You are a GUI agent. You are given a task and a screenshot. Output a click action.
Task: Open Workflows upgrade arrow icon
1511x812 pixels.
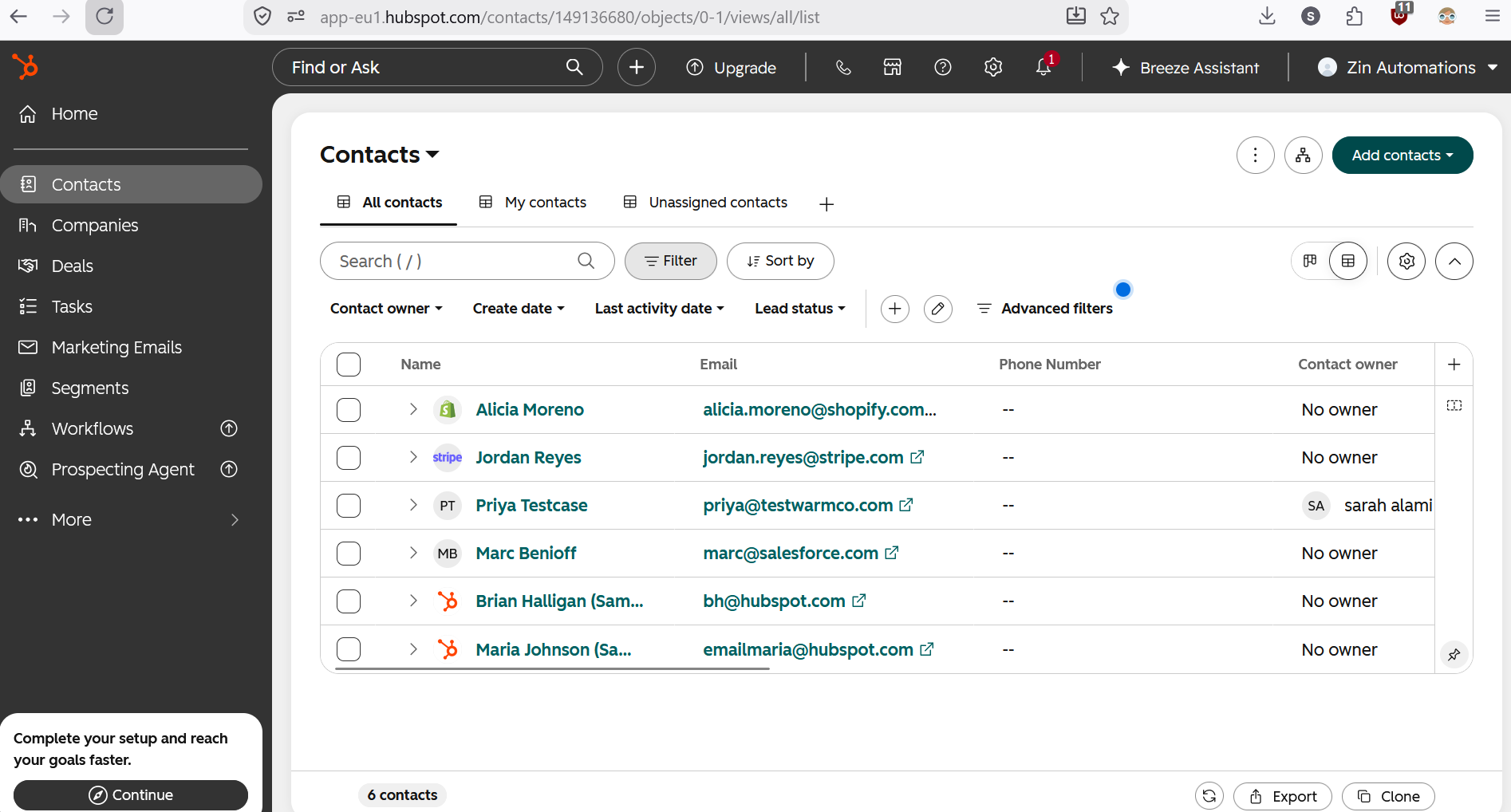pos(229,428)
